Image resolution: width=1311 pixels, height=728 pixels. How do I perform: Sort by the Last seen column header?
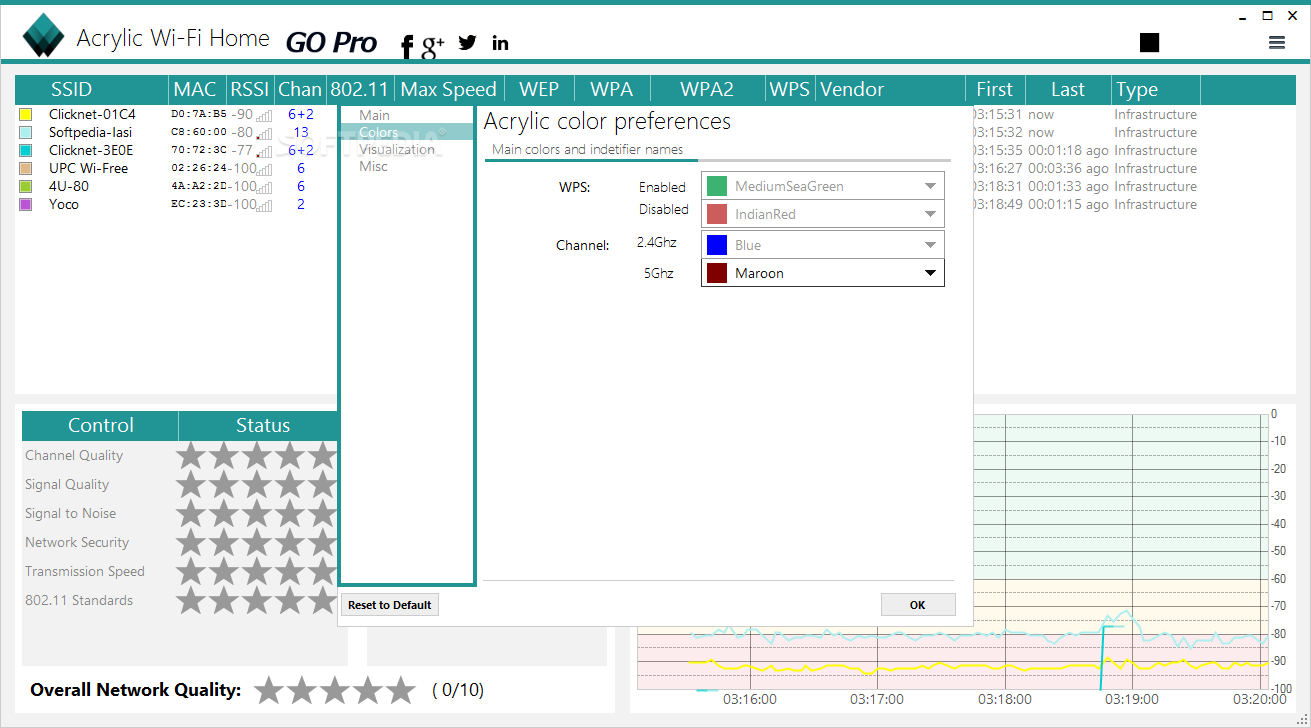tap(1068, 89)
